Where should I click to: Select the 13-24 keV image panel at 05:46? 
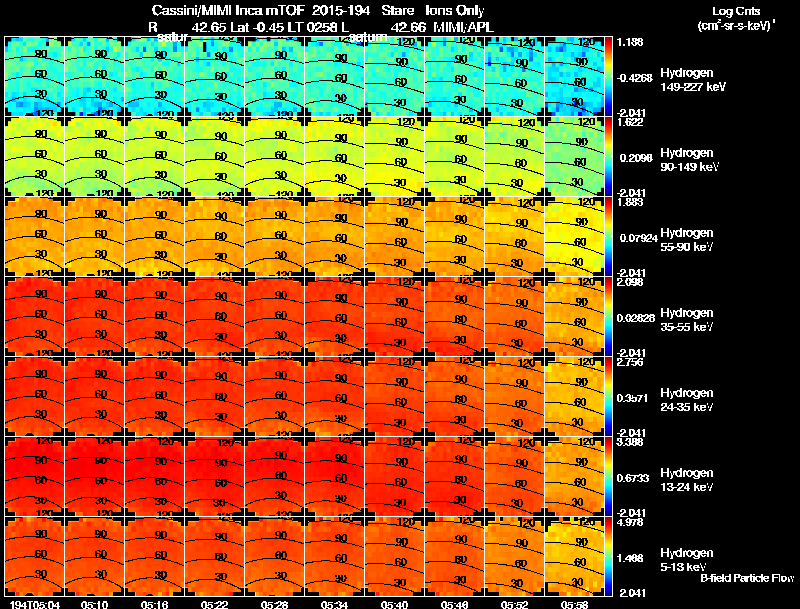click(455, 477)
